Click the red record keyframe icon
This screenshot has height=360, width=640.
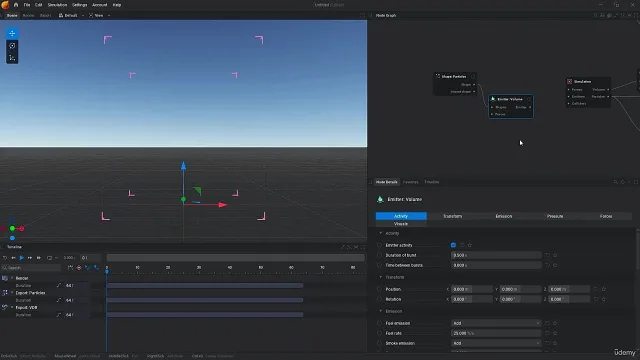[x=79, y=268]
